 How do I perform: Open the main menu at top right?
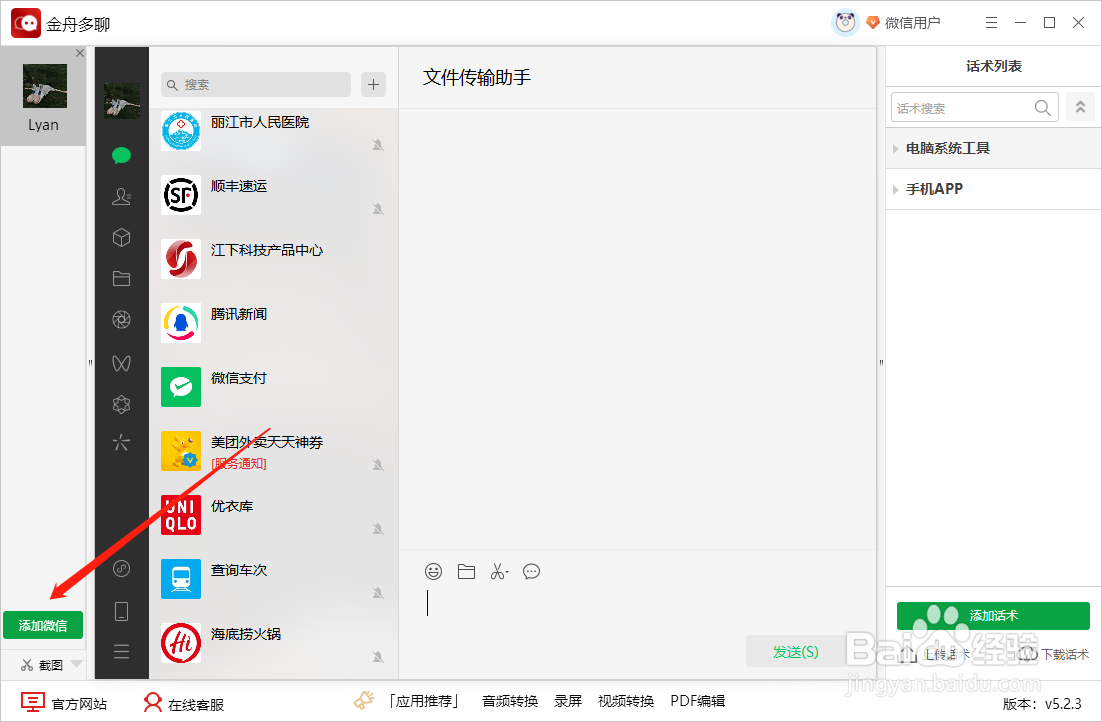[991, 21]
